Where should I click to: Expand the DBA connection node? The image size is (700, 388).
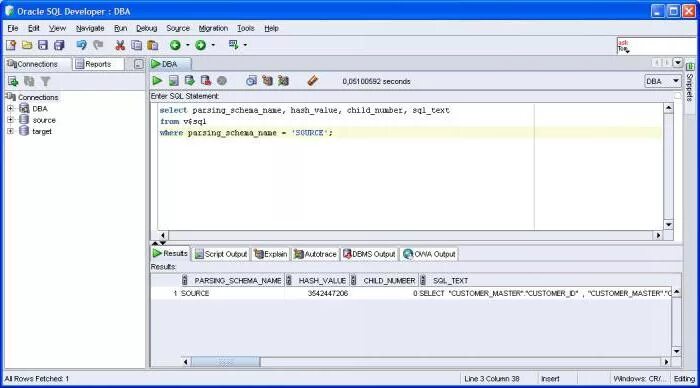[10, 108]
